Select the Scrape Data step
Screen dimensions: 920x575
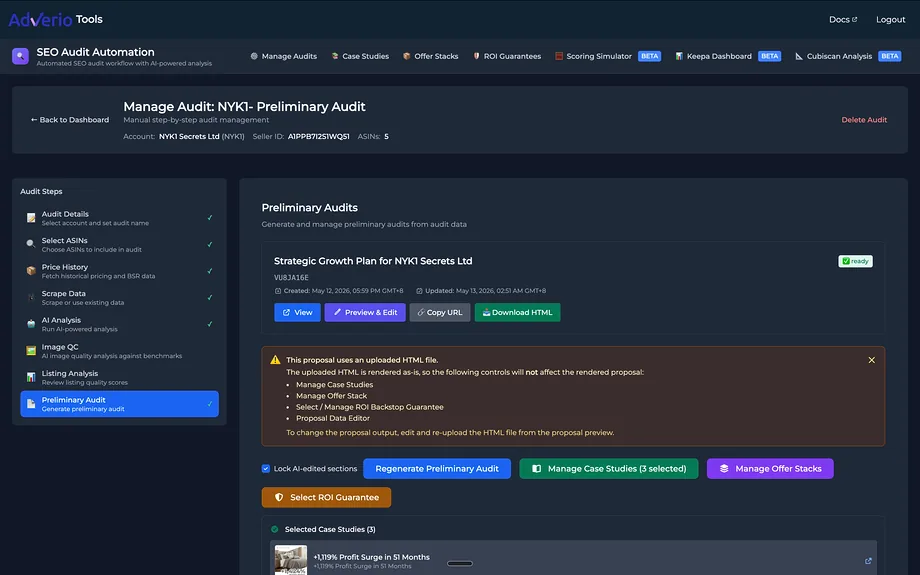[x=119, y=297]
